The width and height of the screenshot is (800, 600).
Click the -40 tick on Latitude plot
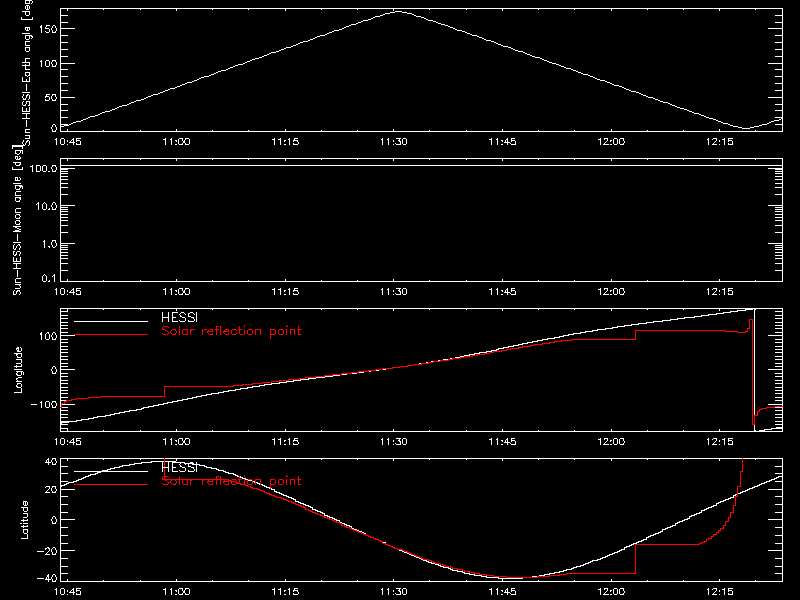pos(47,579)
